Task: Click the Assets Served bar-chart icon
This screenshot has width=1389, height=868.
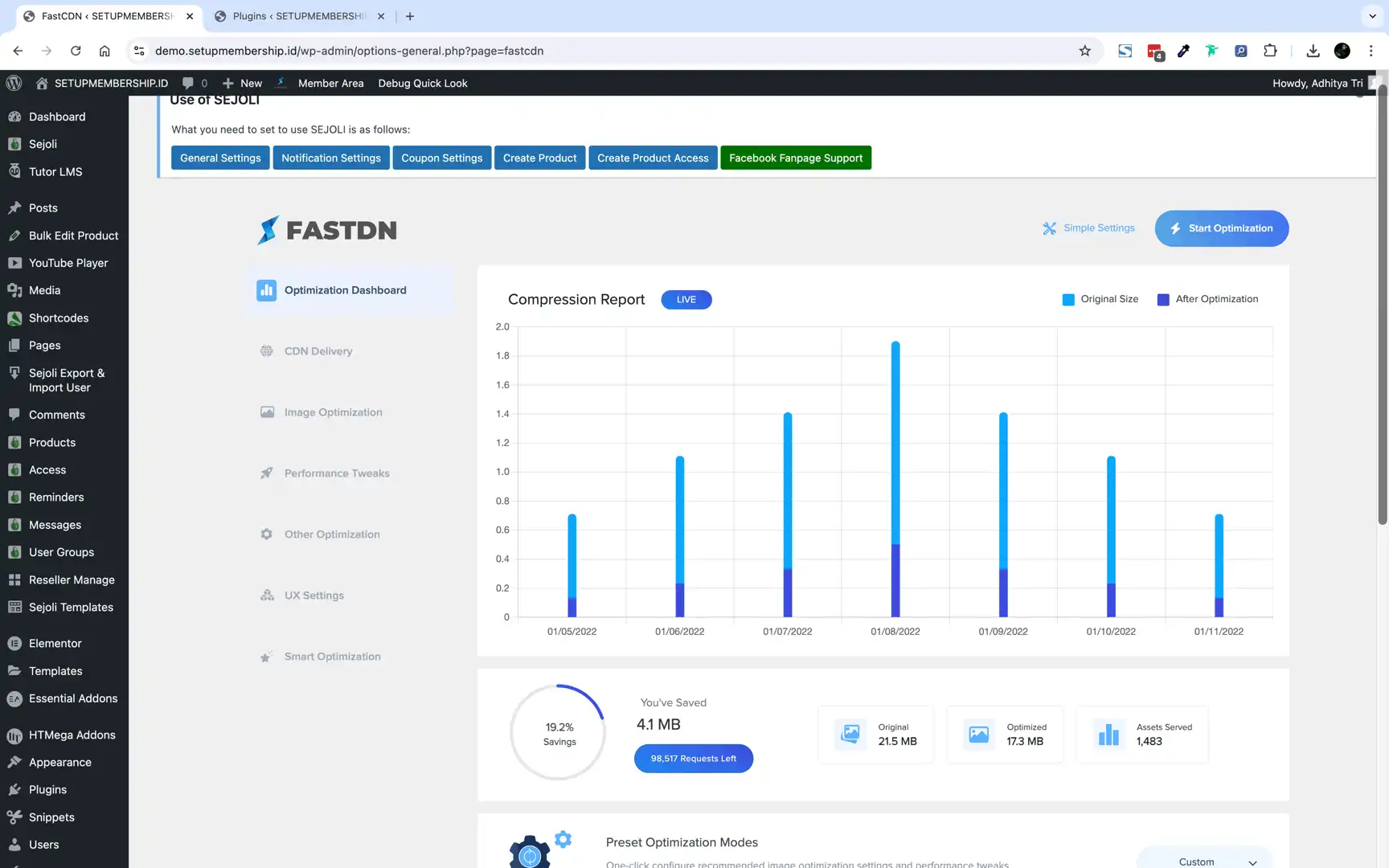Action: [x=1108, y=734]
